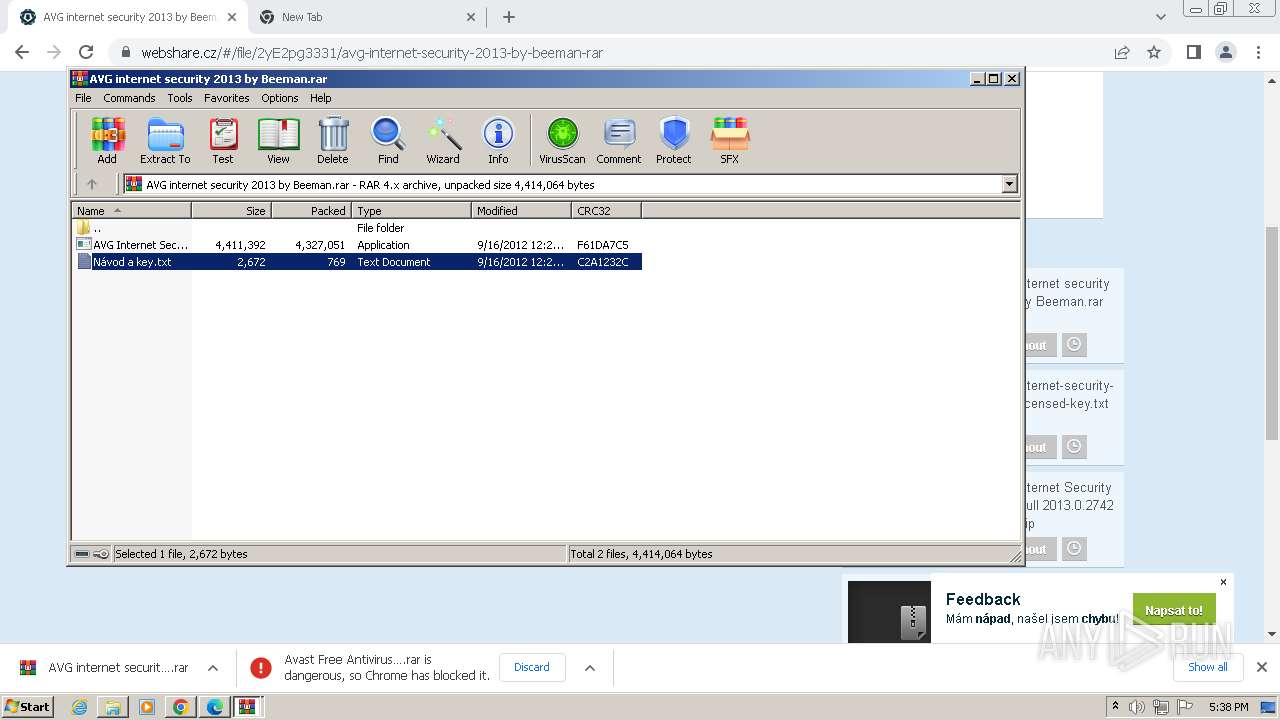Click clock icon beside Beeman.rar result
1280x720 pixels.
pos(1074,345)
